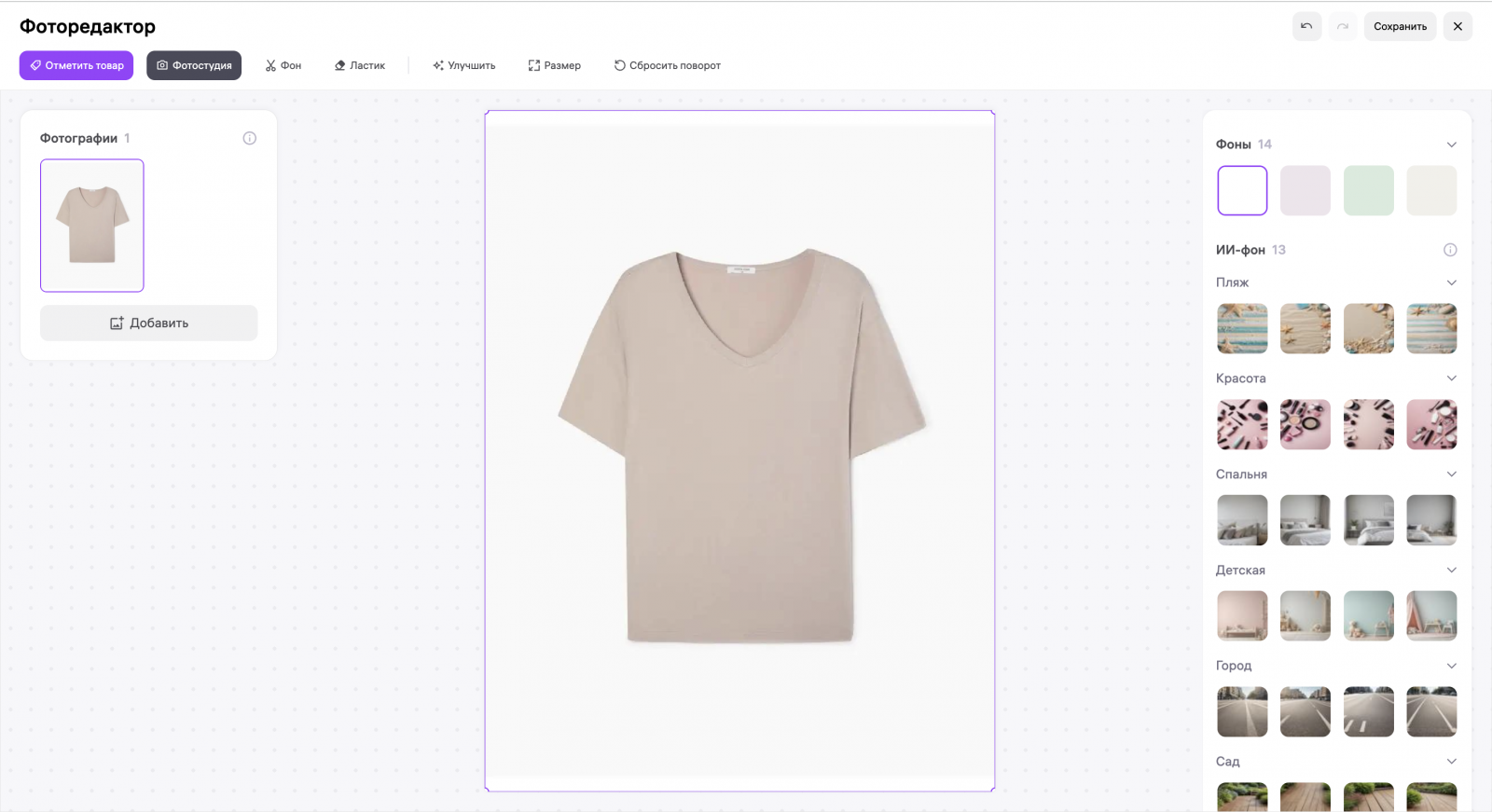
Task: Apply the Улучшить enhance tool
Action: (463, 65)
